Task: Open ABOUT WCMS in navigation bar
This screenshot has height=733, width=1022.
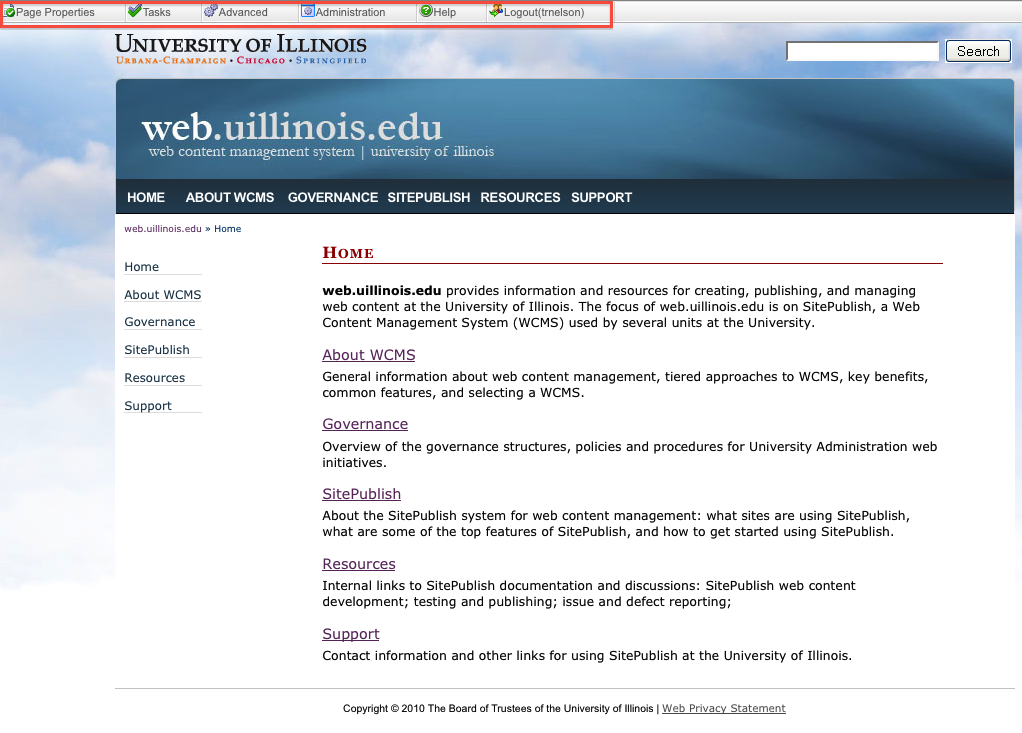Action: click(229, 197)
